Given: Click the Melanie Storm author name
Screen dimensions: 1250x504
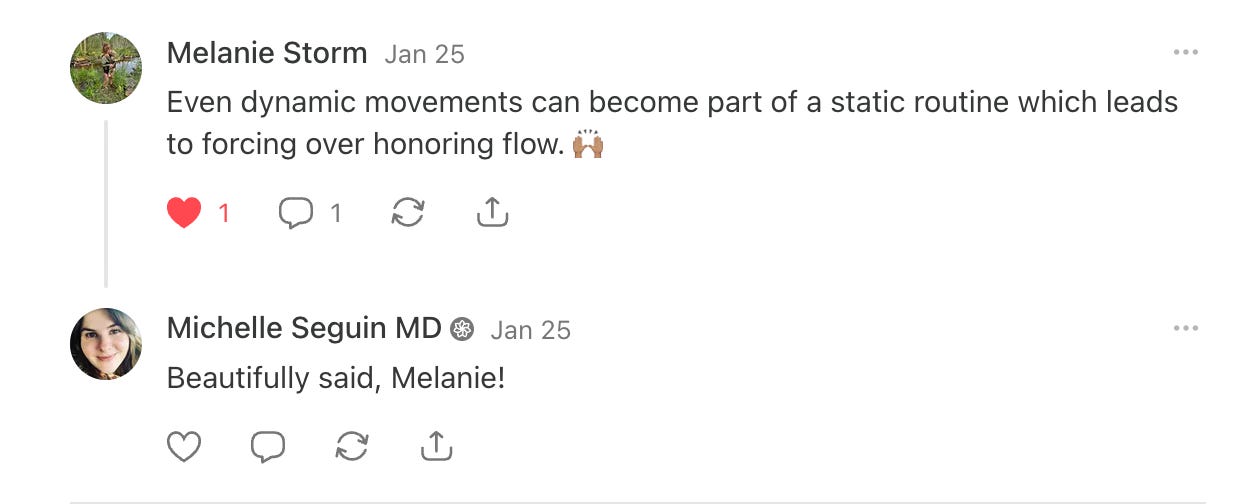Looking at the screenshot, I should click(266, 53).
